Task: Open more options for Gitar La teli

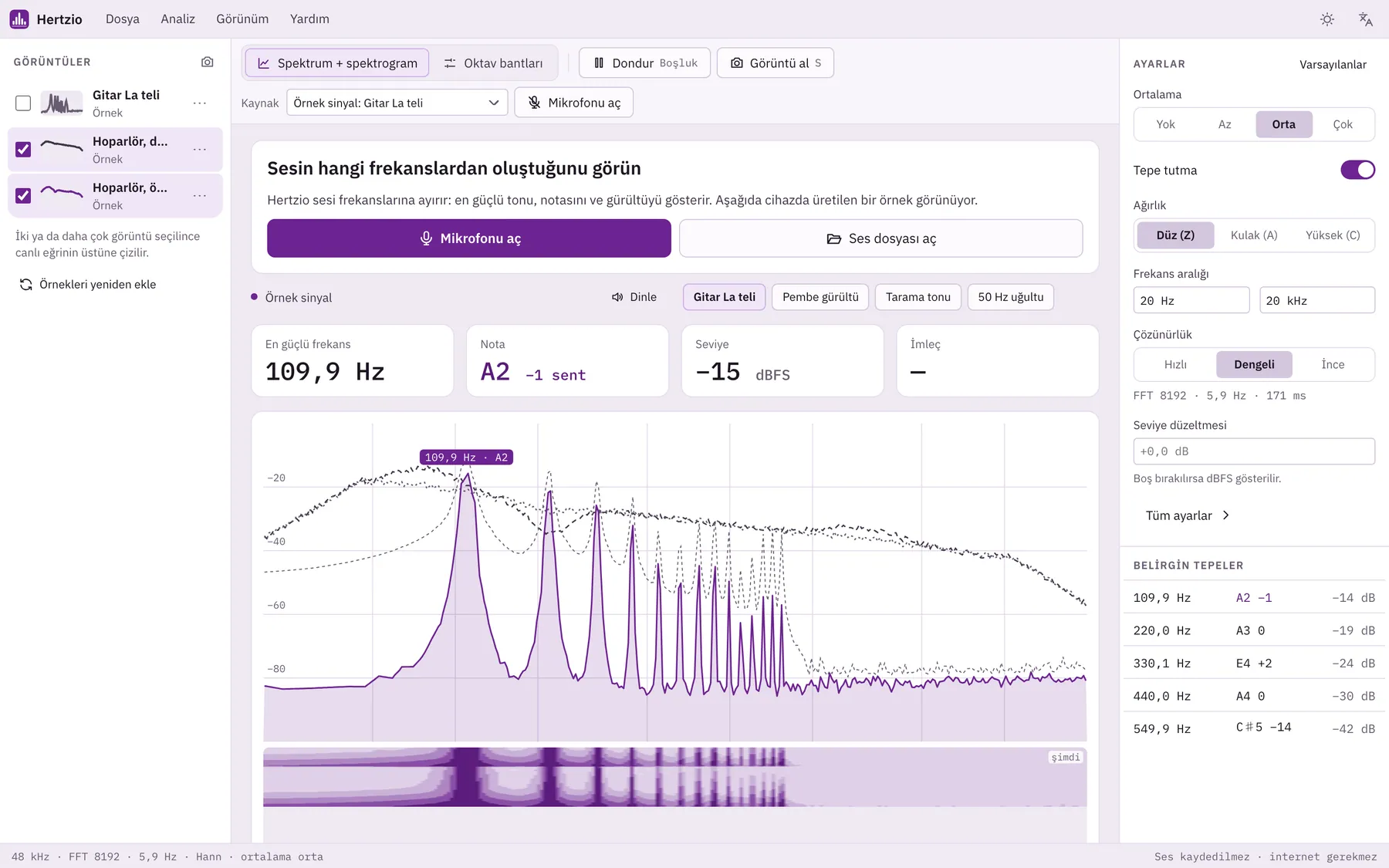Action: pyautogui.click(x=200, y=103)
